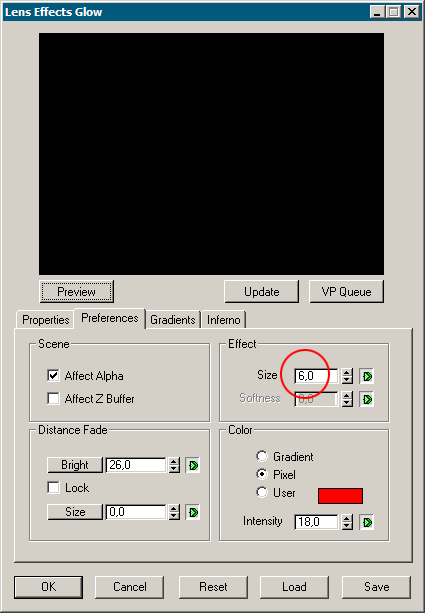Toggle the Bright button in Distance Fade

[75, 465]
